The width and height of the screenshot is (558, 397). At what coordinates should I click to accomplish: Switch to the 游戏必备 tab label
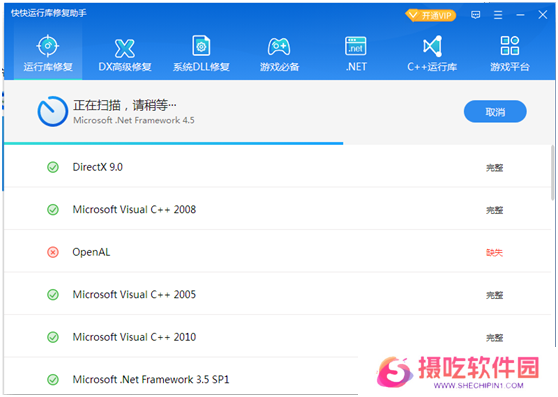tap(279, 67)
